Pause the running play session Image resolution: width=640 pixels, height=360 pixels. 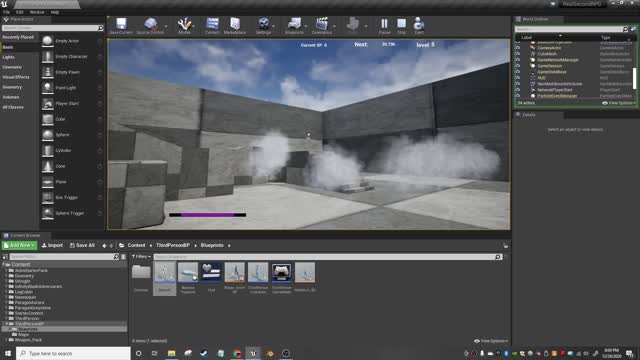[384, 26]
